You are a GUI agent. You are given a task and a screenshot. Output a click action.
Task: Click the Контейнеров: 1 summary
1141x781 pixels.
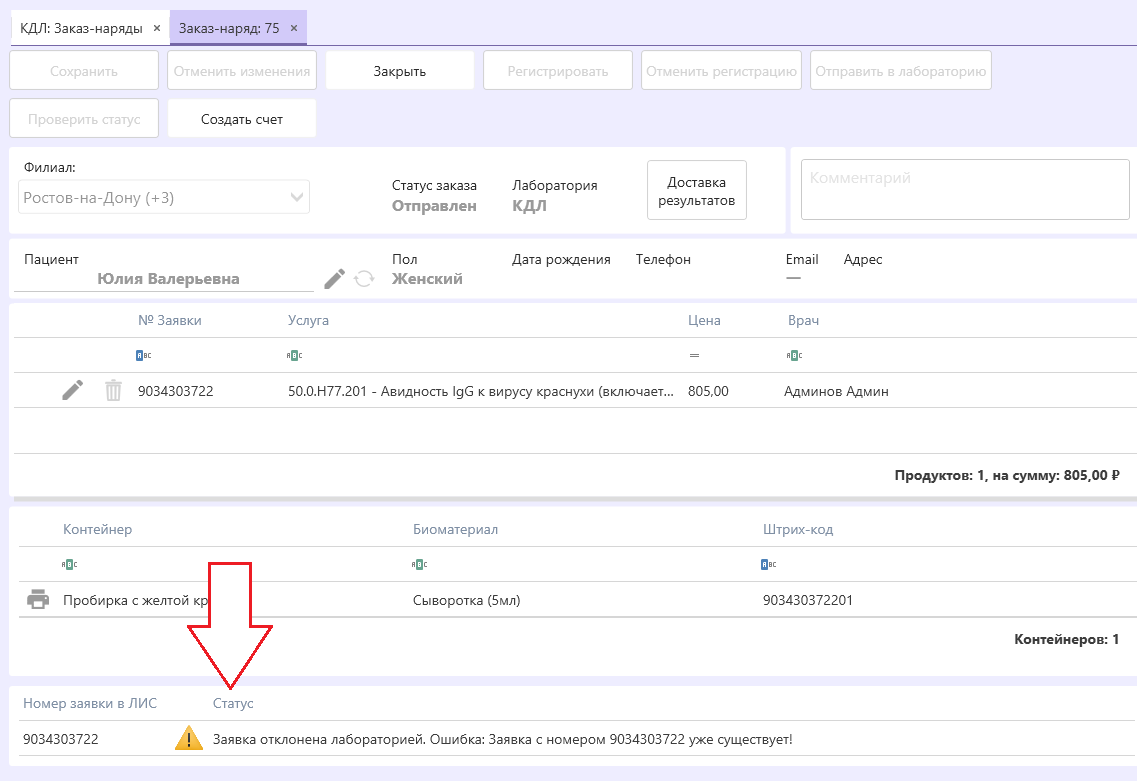1066,639
